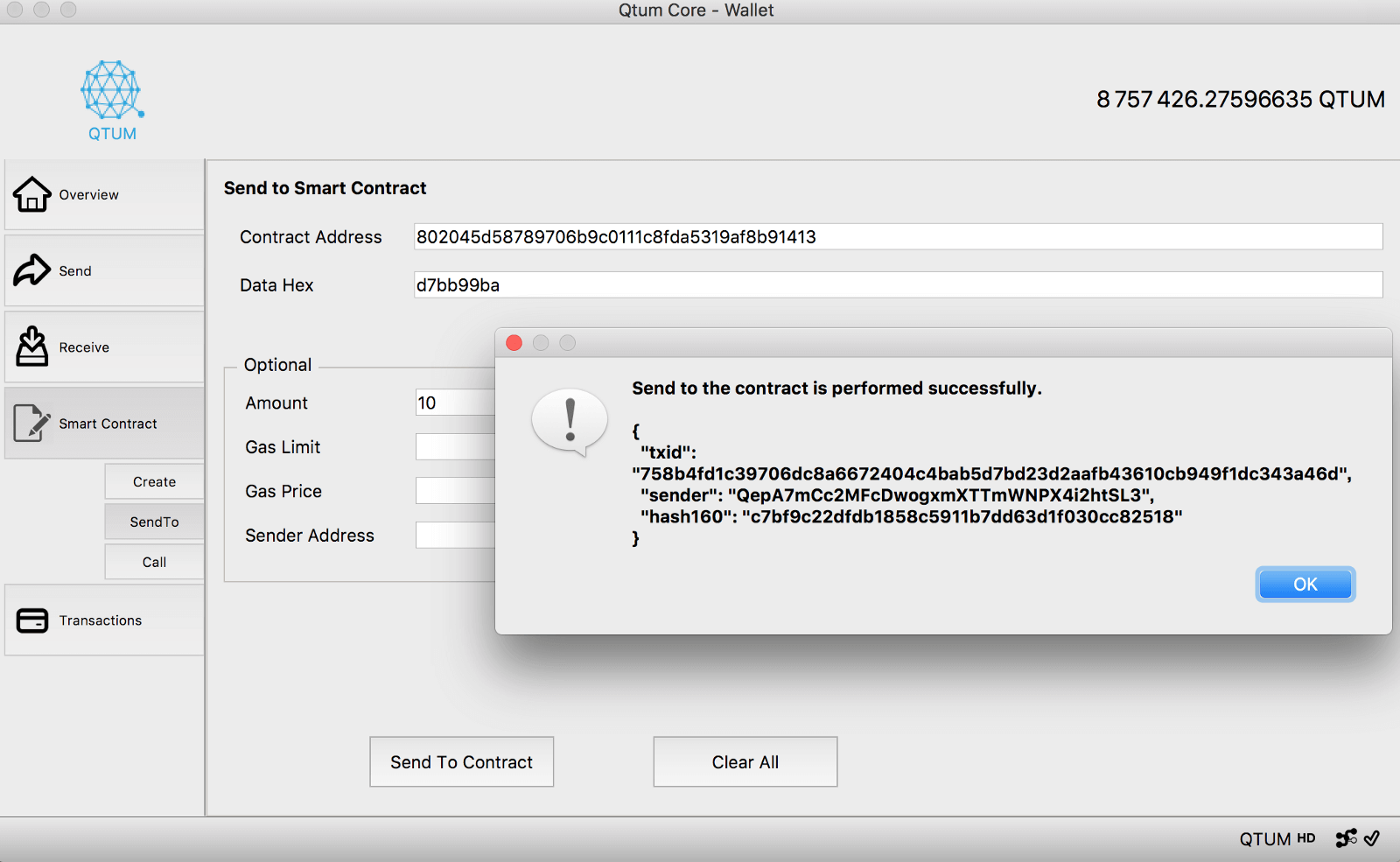The image size is (1400, 862).
Task: Click the Receive inbox icon
Action: pos(32,347)
